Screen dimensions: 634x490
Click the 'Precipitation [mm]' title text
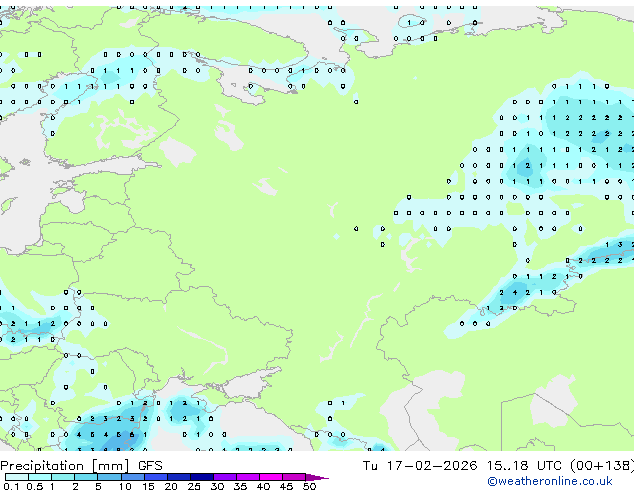(65, 466)
